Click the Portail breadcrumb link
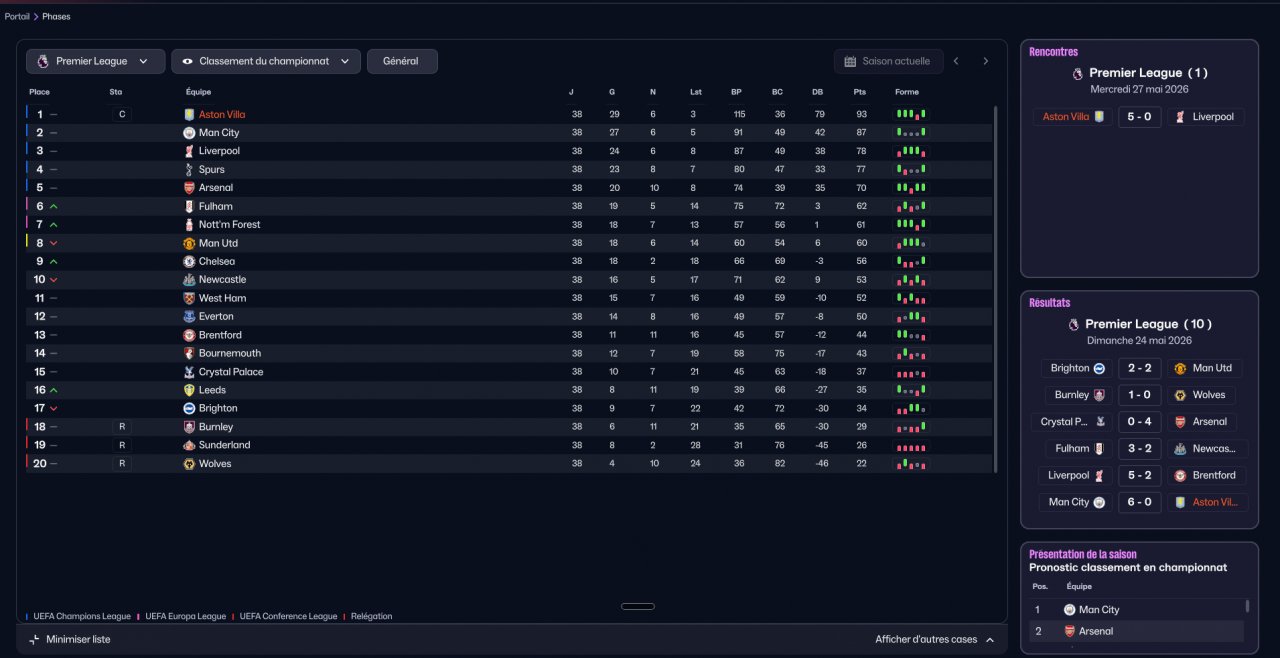The height and width of the screenshot is (658, 1280). pos(17,16)
